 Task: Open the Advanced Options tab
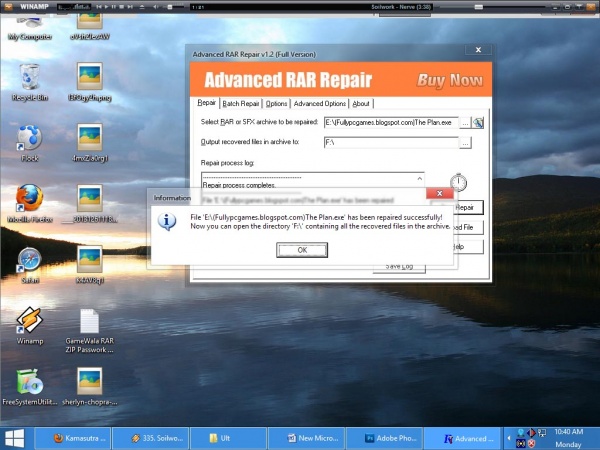[x=320, y=103]
